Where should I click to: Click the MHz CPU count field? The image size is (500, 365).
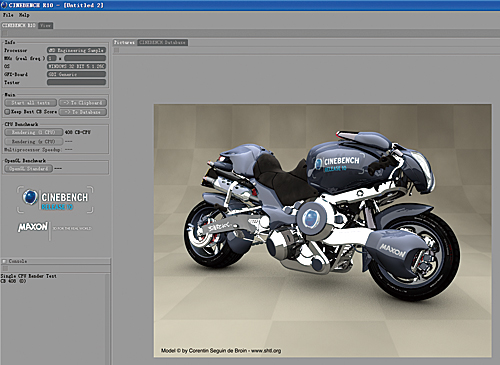tap(51, 58)
